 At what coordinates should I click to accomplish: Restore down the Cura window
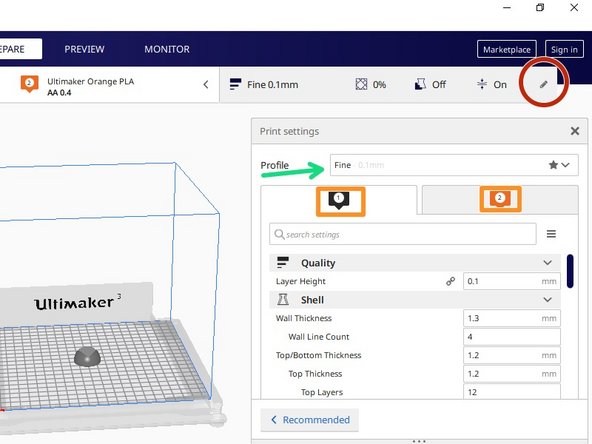[540, 8]
